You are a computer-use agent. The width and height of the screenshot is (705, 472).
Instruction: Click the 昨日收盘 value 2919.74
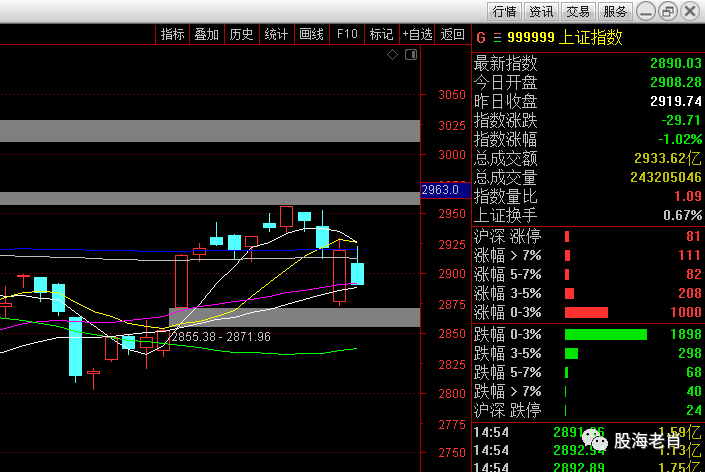pos(675,101)
